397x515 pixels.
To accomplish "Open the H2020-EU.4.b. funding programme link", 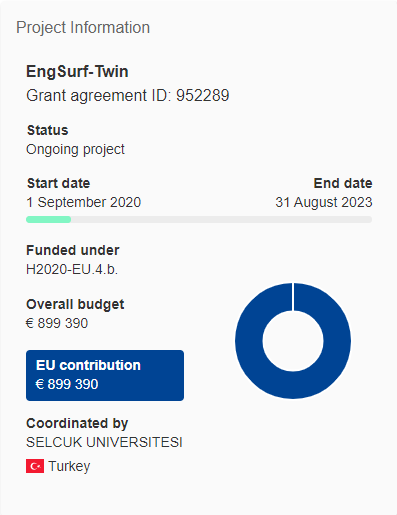I will 72,269.
